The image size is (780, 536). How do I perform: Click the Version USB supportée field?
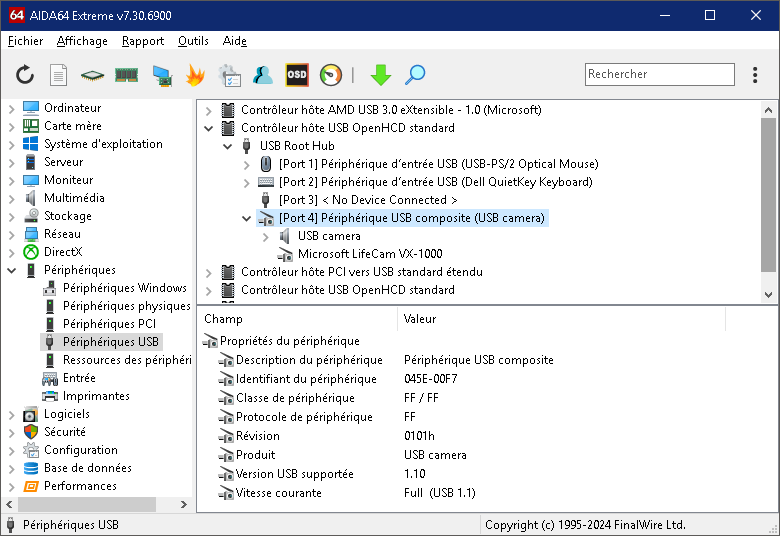coord(294,474)
